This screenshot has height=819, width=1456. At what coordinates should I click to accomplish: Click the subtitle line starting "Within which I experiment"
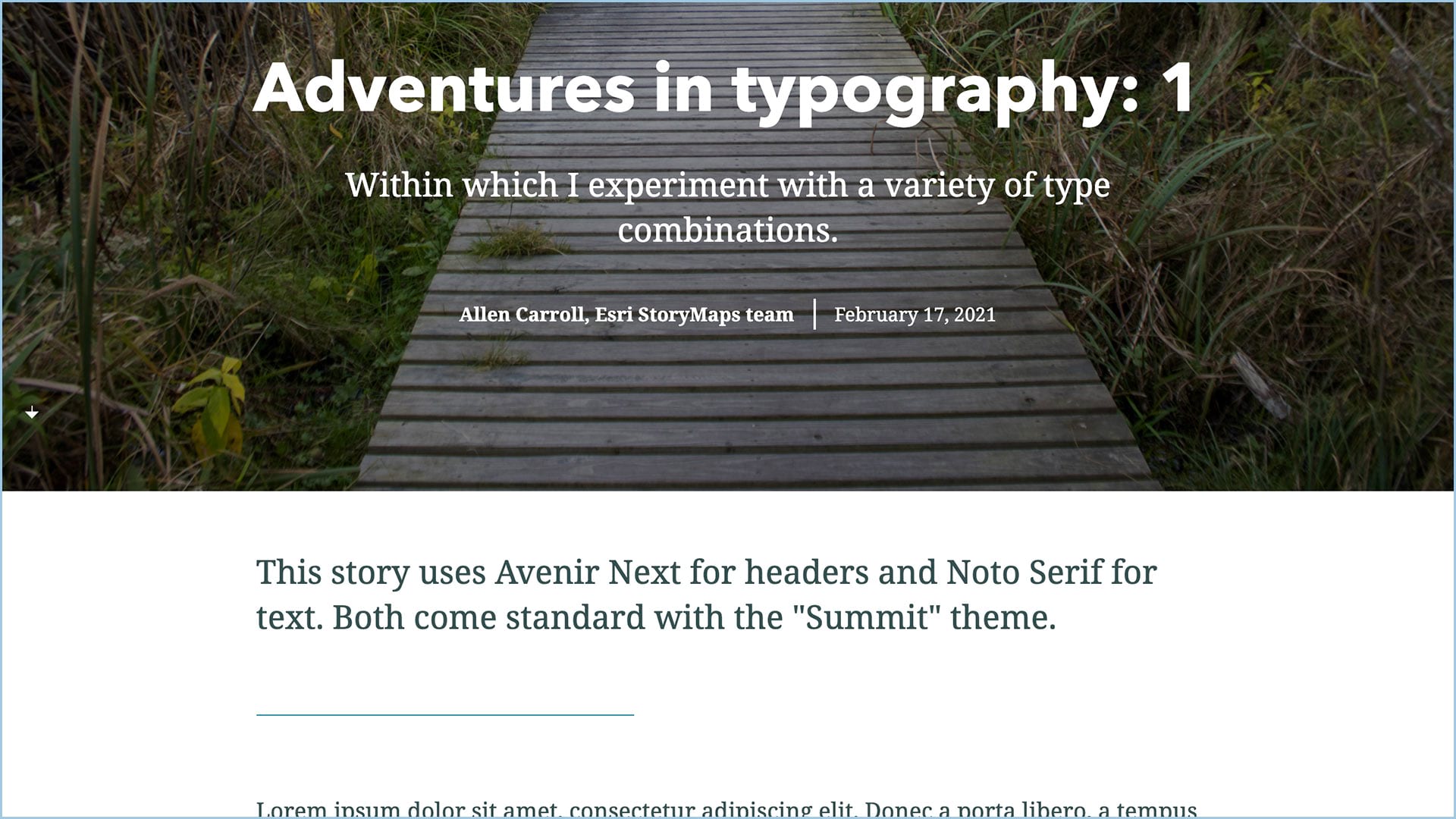point(726,185)
